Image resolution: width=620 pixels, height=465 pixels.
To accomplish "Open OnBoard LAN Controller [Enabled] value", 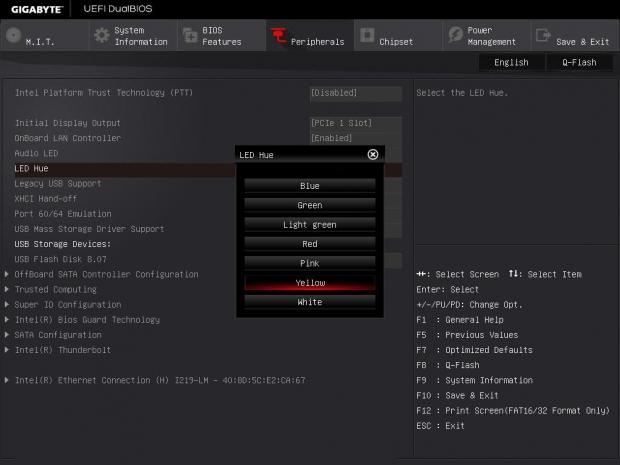I will (x=355, y=138).
